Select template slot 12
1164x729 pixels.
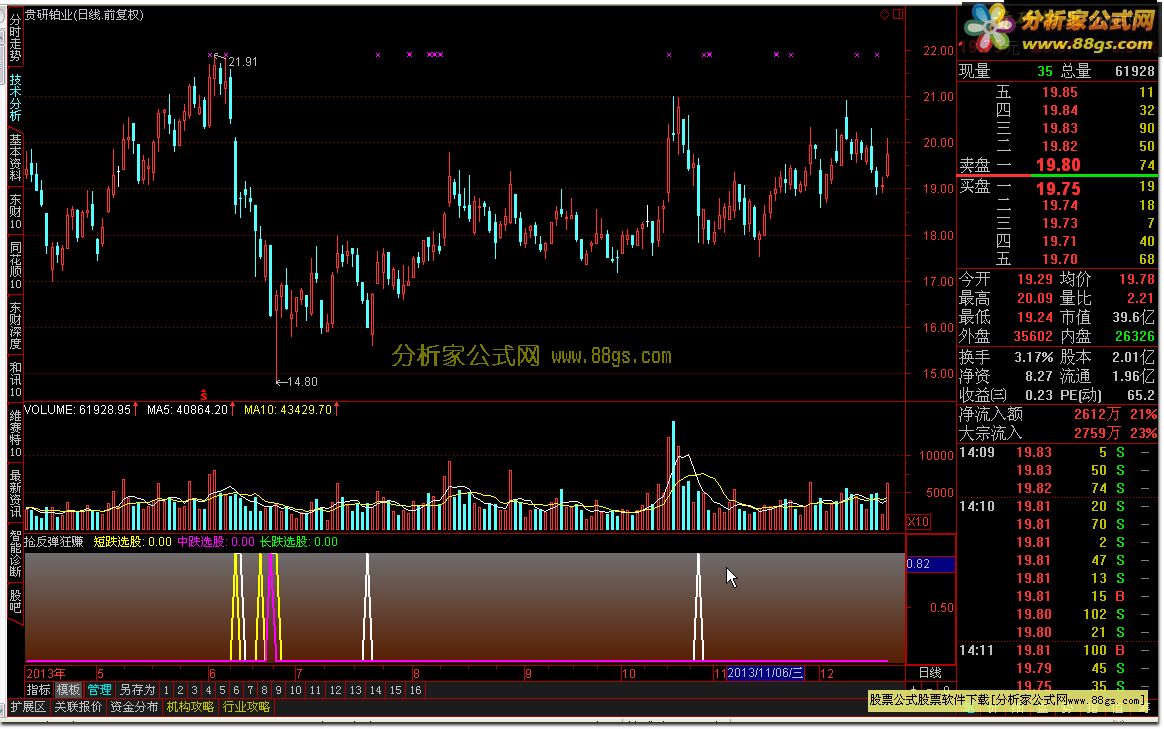click(336, 690)
